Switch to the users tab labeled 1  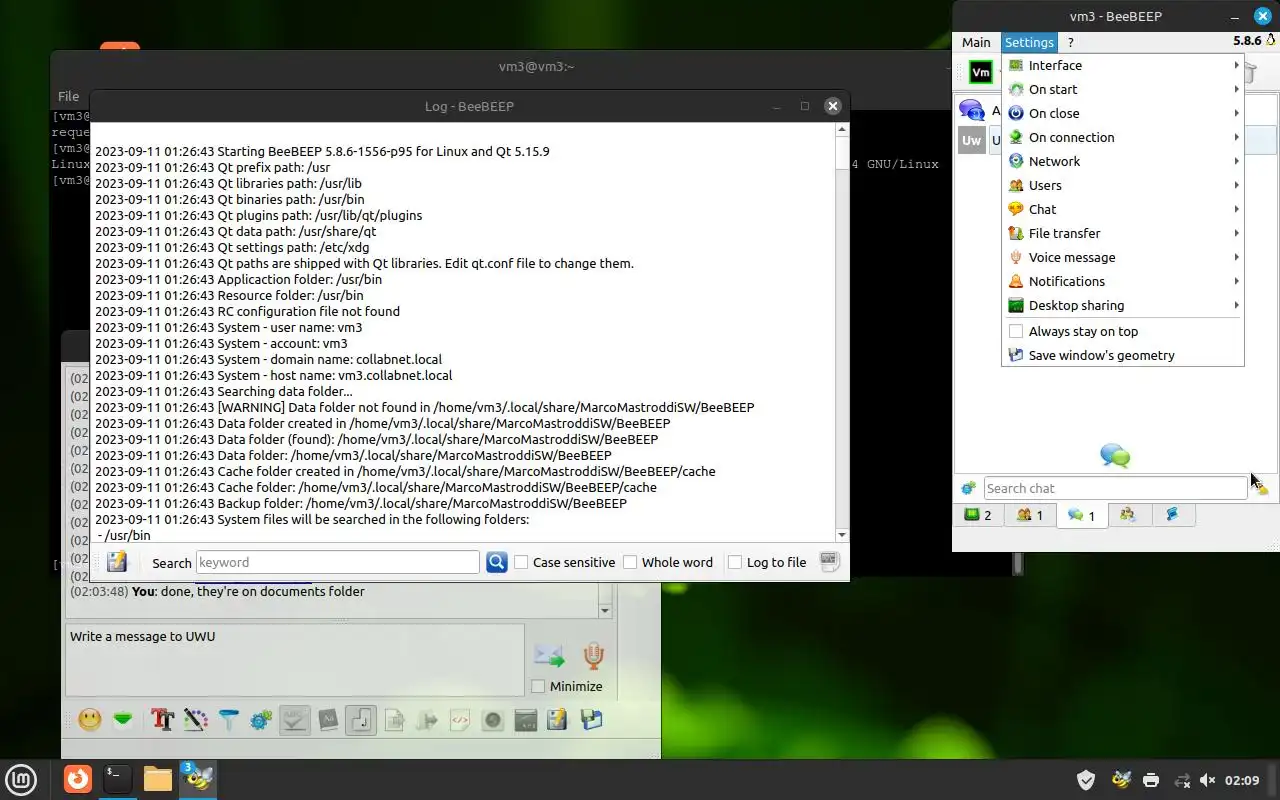point(1030,515)
